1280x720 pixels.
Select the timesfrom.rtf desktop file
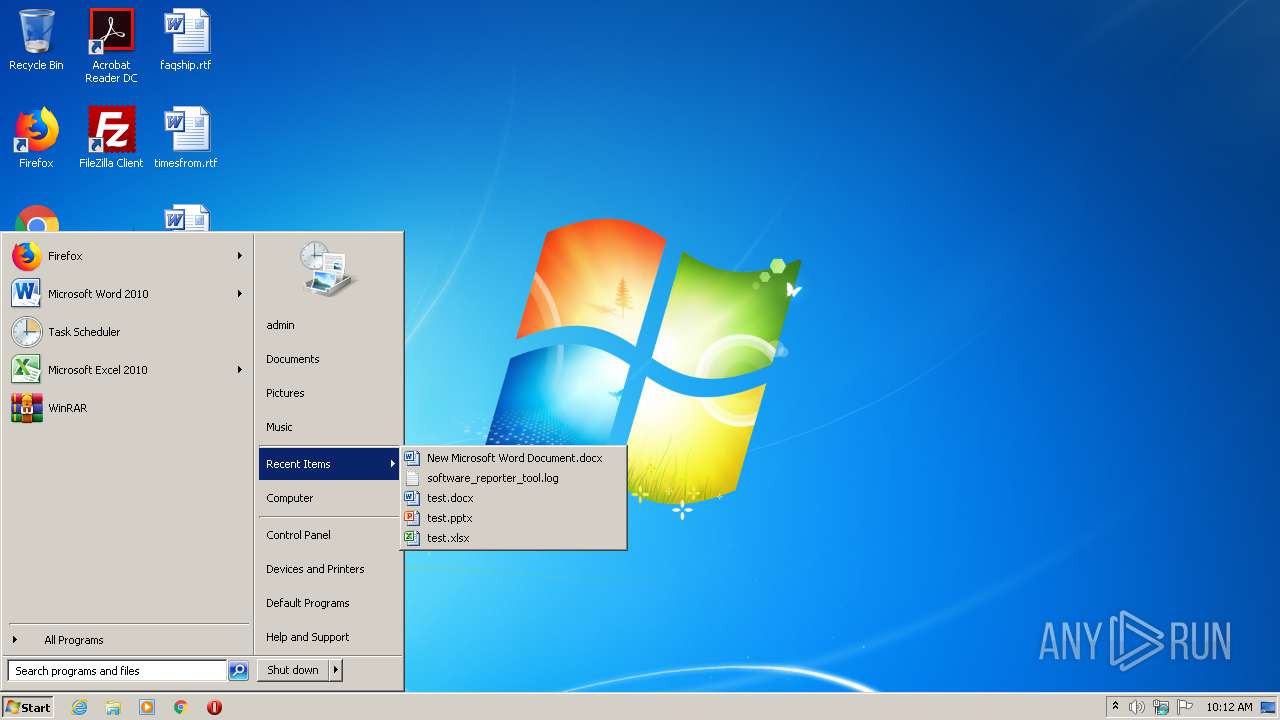tap(186, 138)
